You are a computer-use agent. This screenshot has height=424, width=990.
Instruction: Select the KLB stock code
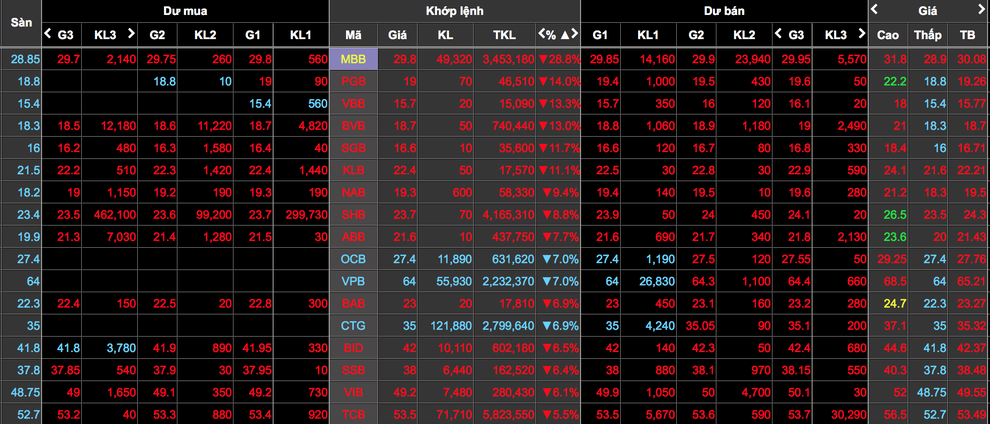pyautogui.click(x=354, y=170)
